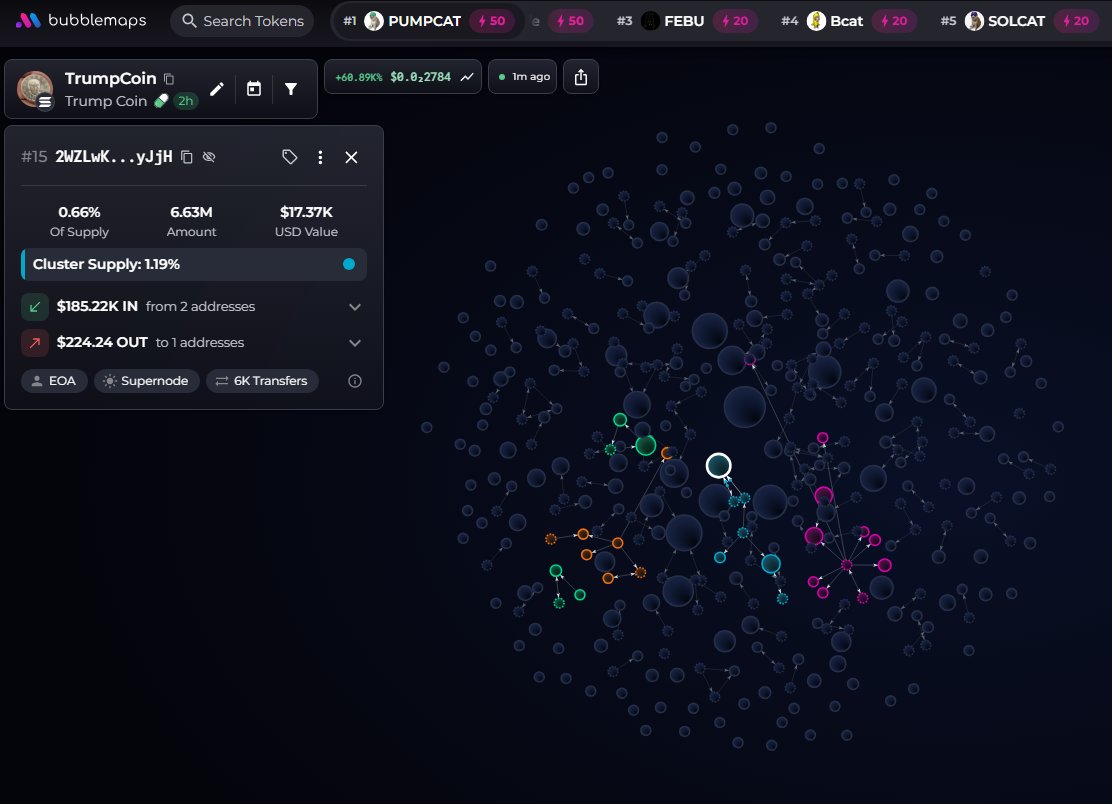Open the filter funnel icon
This screenshot has width=1112, height=804.
(x=291, y=89)
